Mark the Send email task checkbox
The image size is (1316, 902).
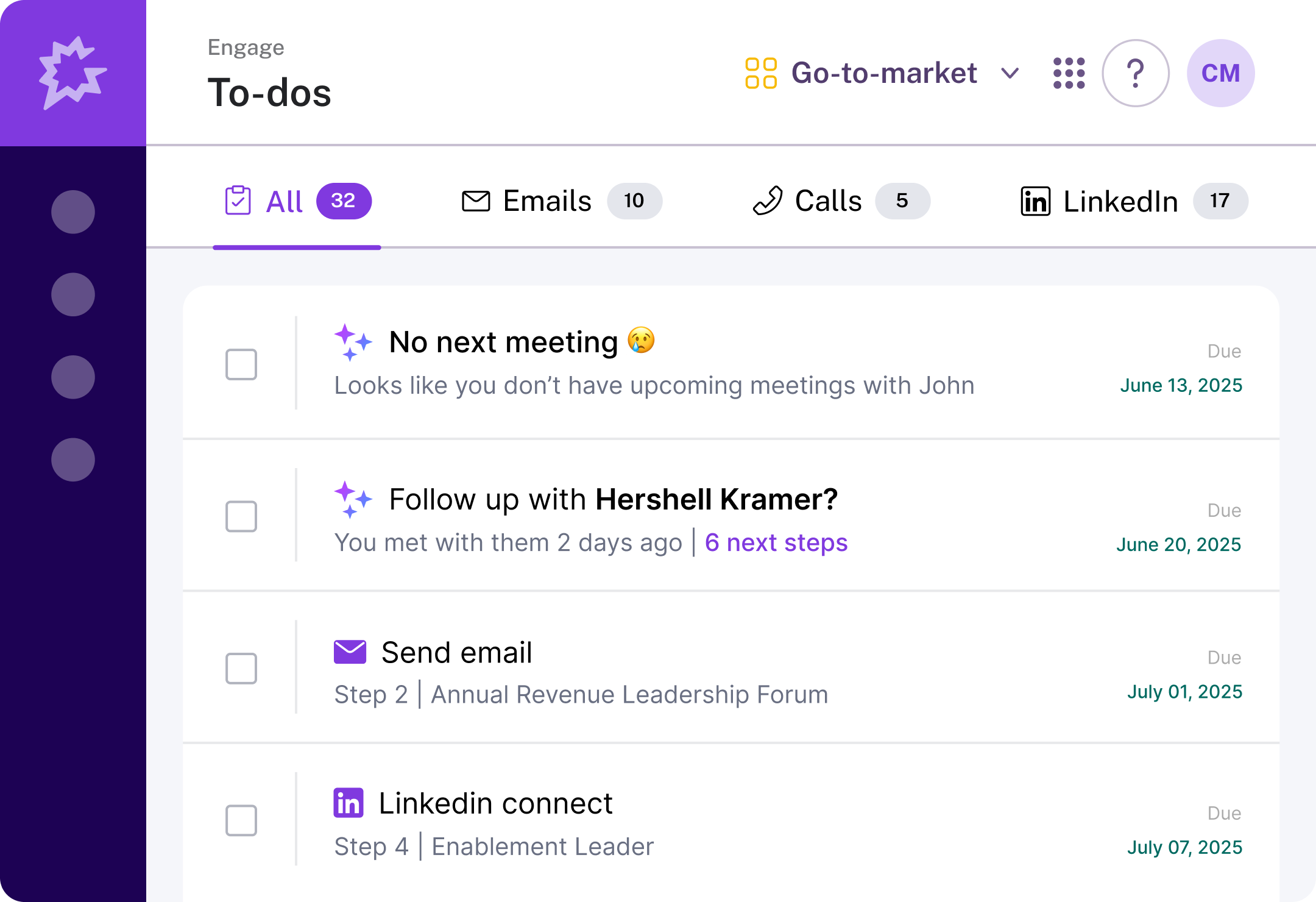point(241,669)
